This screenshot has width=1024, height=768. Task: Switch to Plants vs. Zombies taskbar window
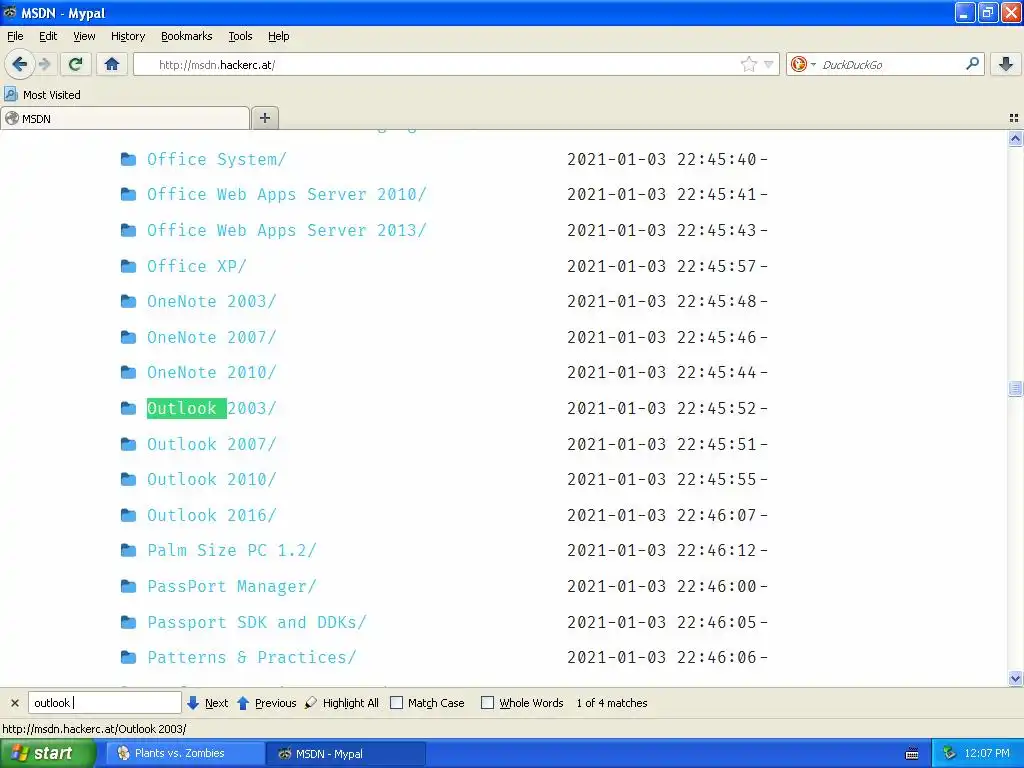185,754
